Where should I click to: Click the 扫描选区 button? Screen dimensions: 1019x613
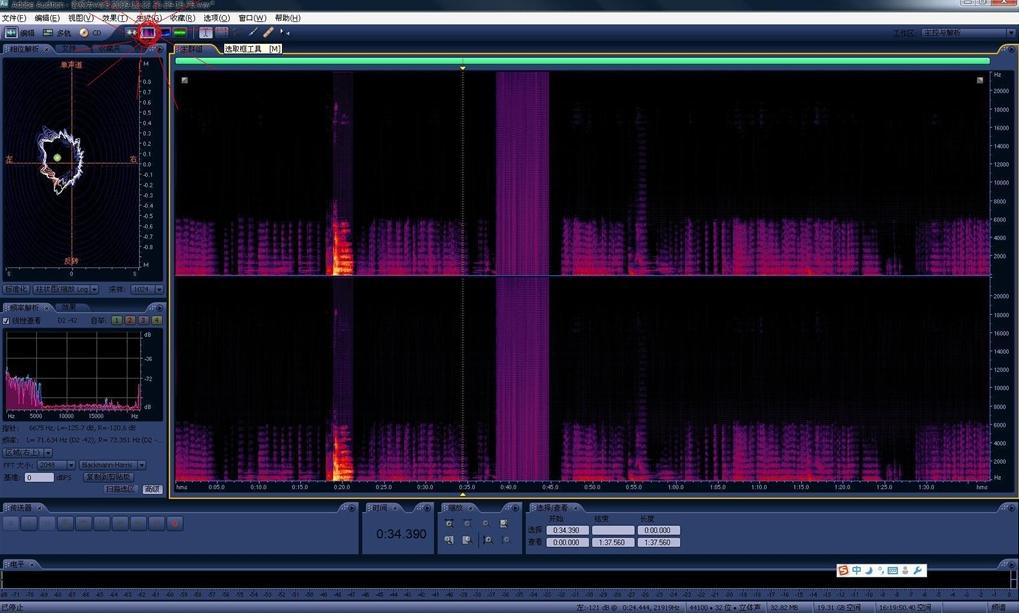120,488
